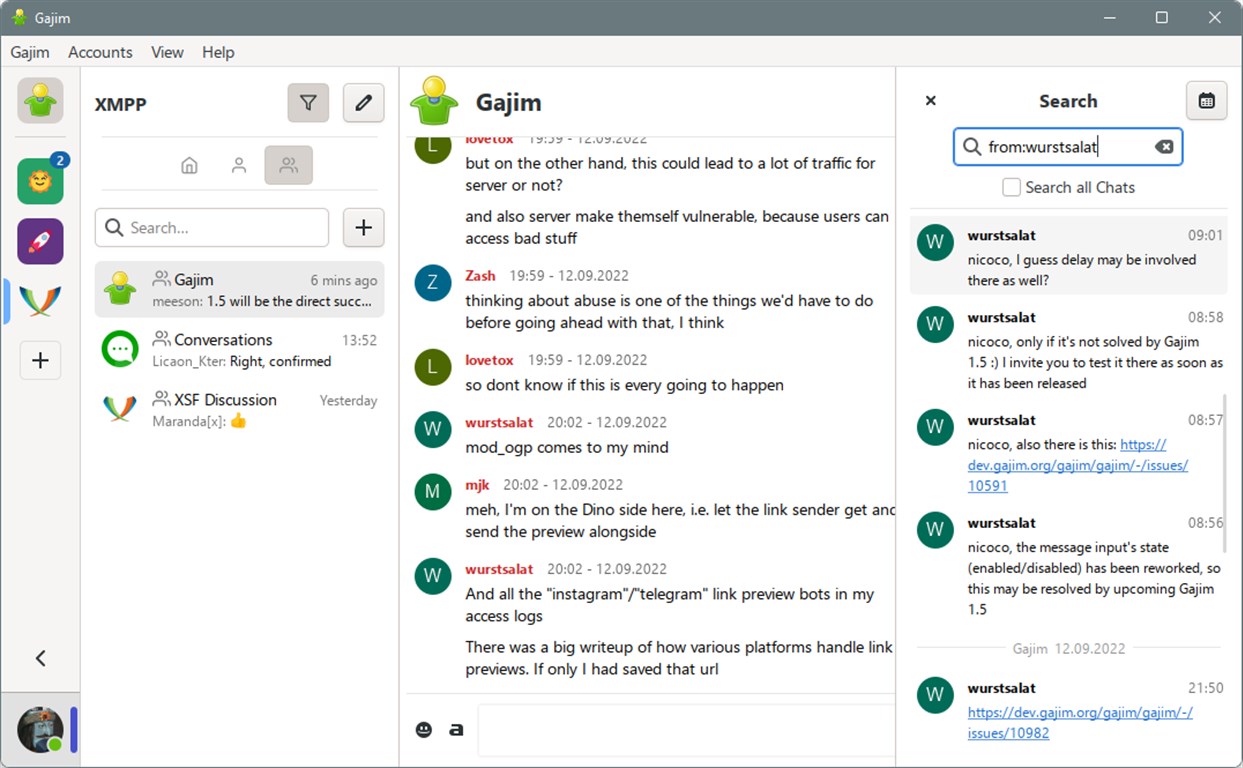The image size is (1243, 768).
Task: Clear the from:wurstsalat search text
Action: point(1164,147)
